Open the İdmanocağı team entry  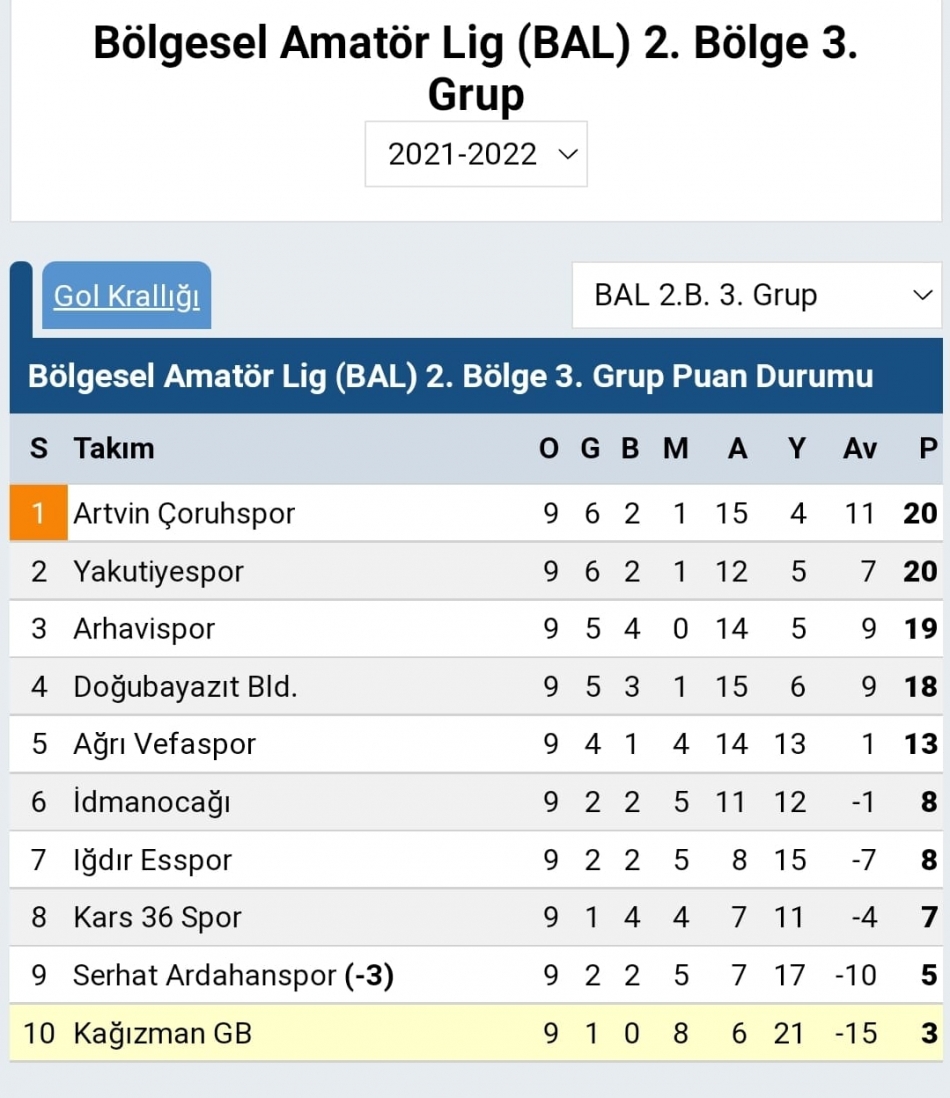tap(151, 802)
